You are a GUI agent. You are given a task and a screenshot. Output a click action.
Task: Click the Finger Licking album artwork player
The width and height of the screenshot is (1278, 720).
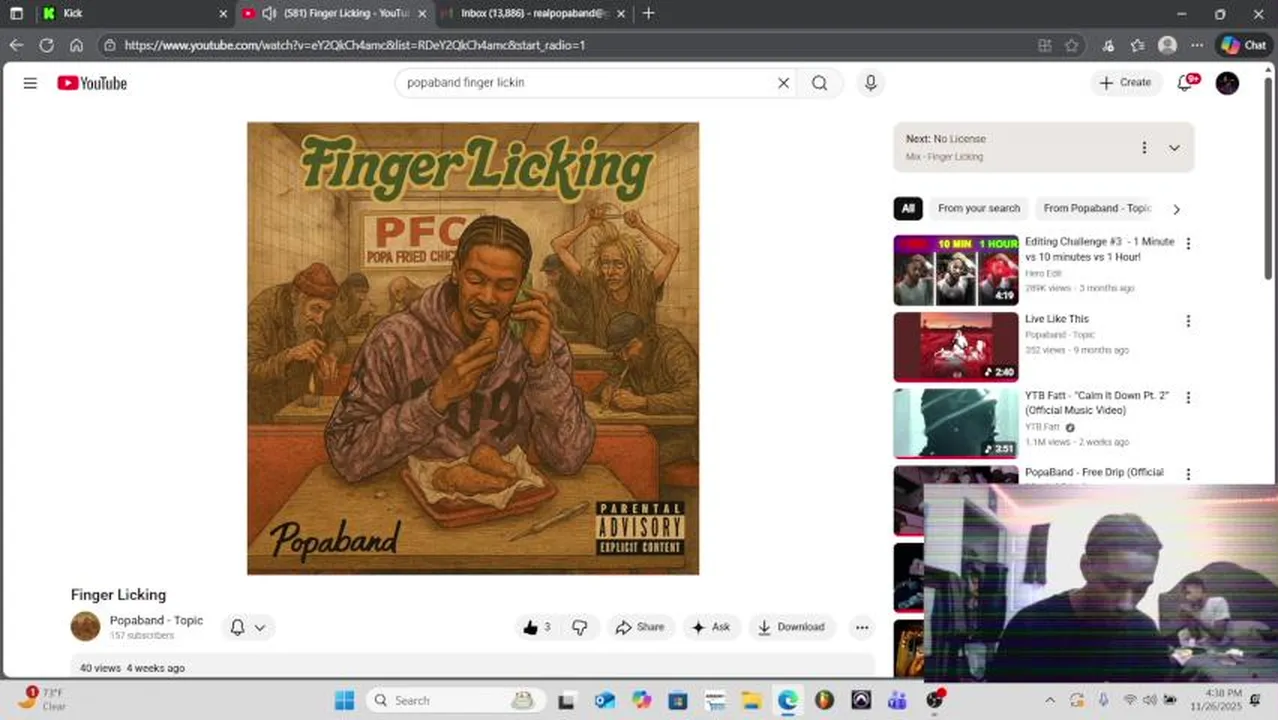(473, 348)
